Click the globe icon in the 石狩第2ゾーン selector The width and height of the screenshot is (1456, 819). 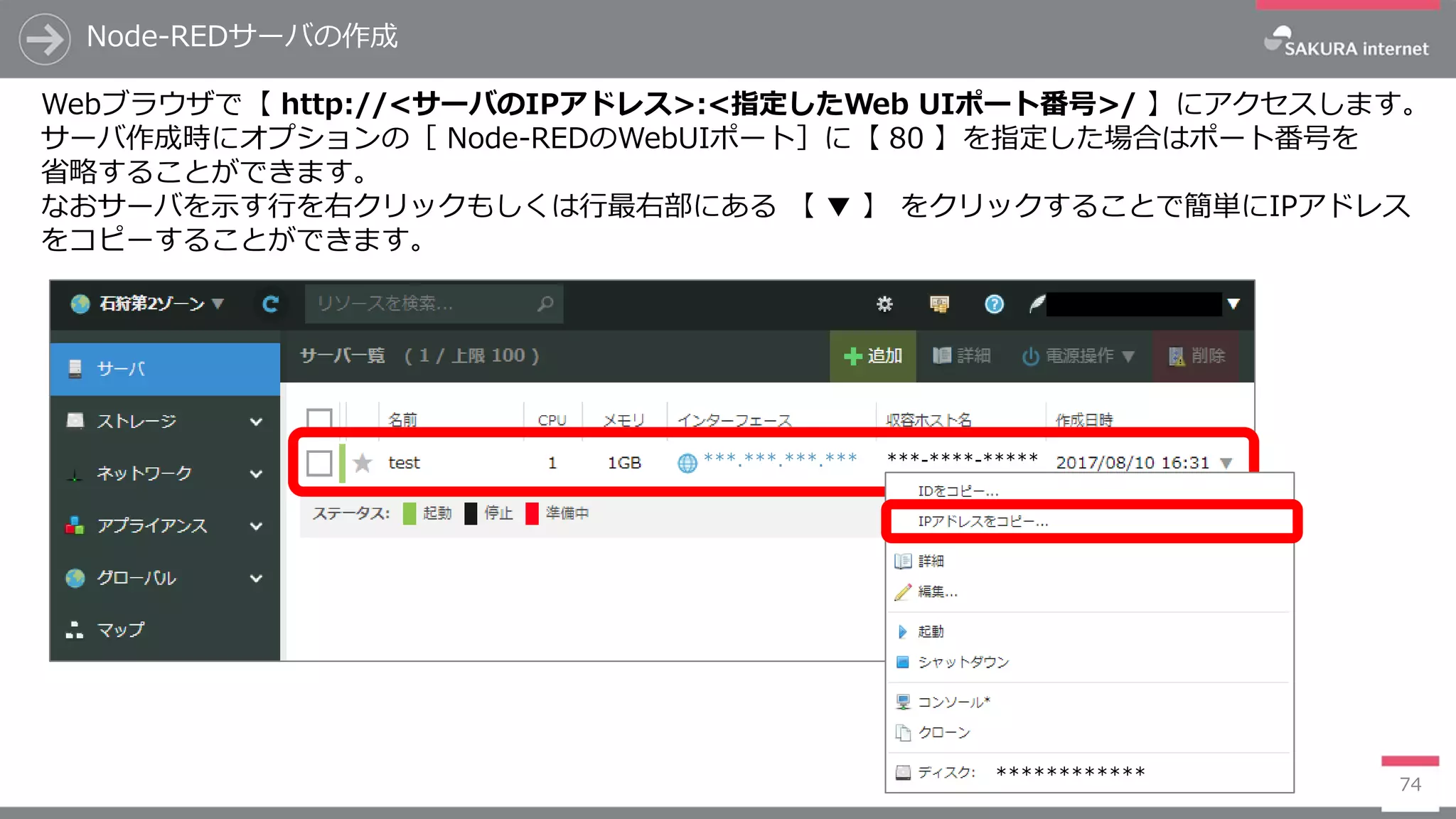[x=80, y=304]
